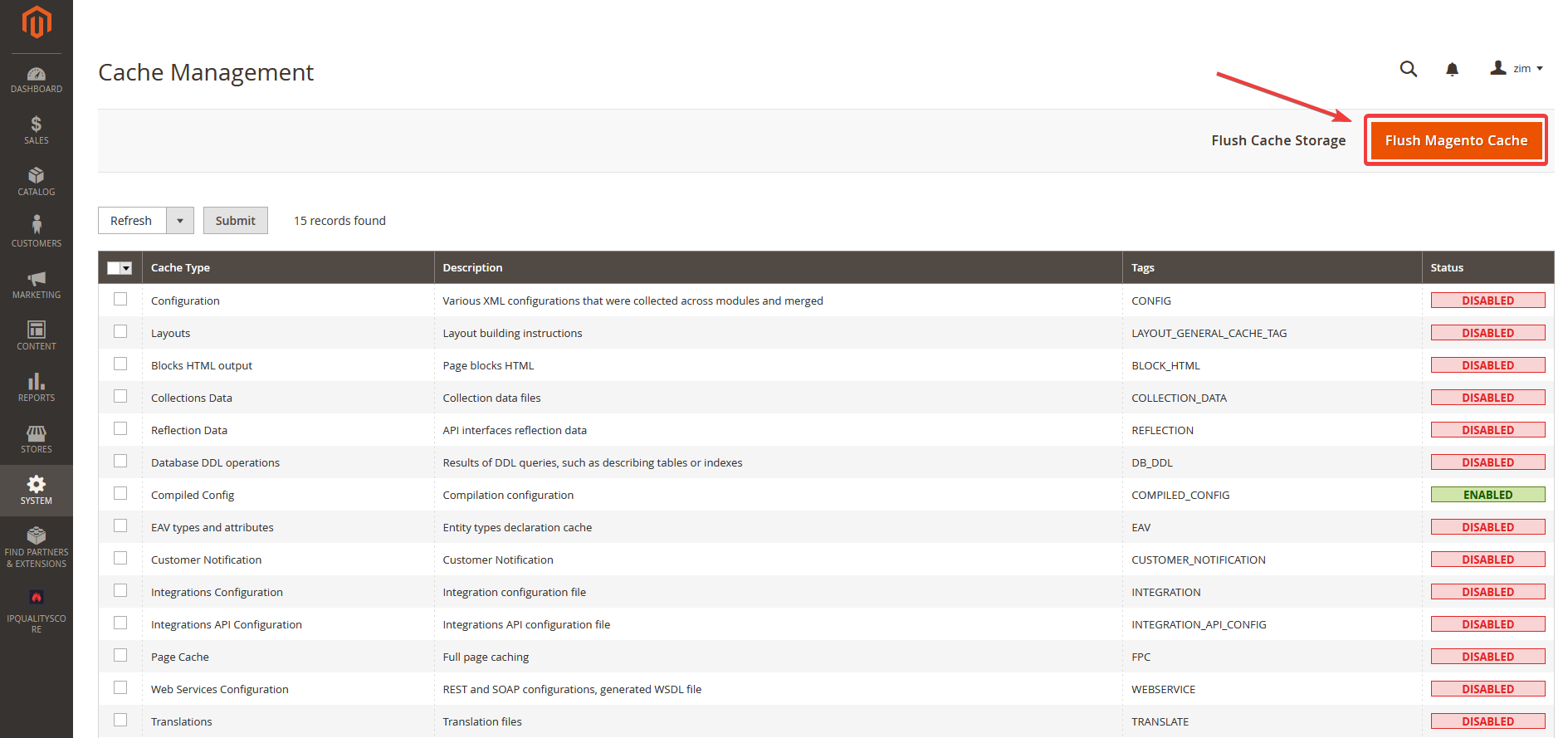
Task: Check the Database DDL operations checkbox
Action: 120,461
